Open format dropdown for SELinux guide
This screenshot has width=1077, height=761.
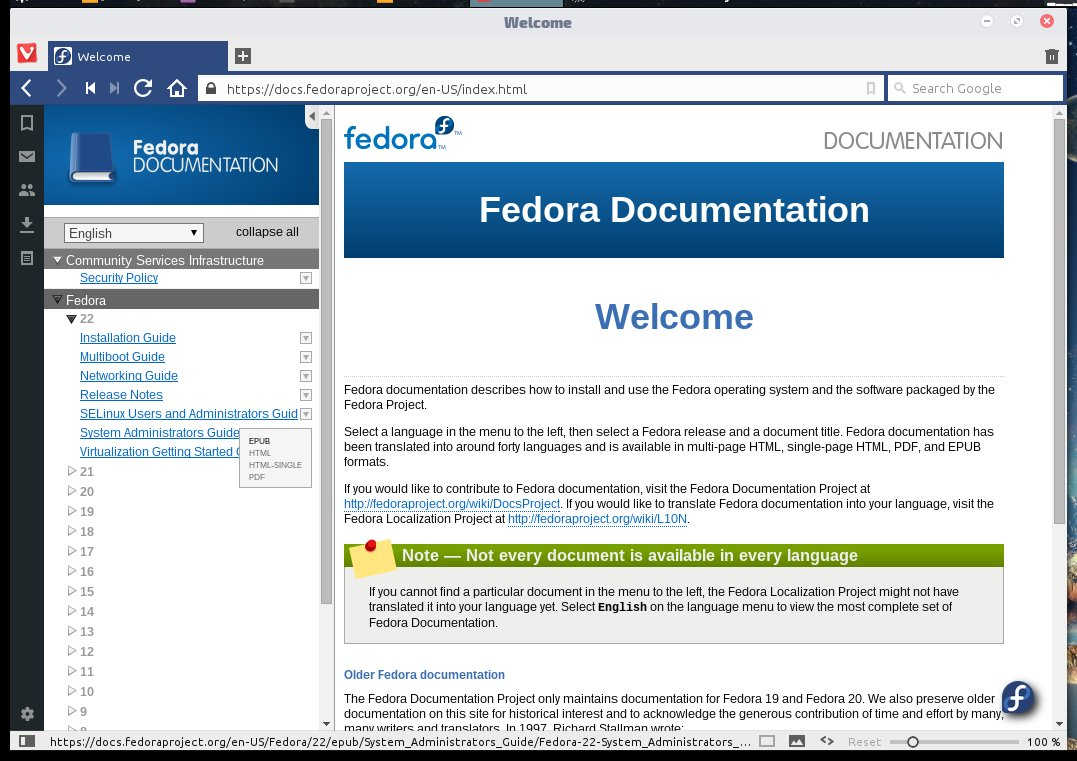[306, 413]
